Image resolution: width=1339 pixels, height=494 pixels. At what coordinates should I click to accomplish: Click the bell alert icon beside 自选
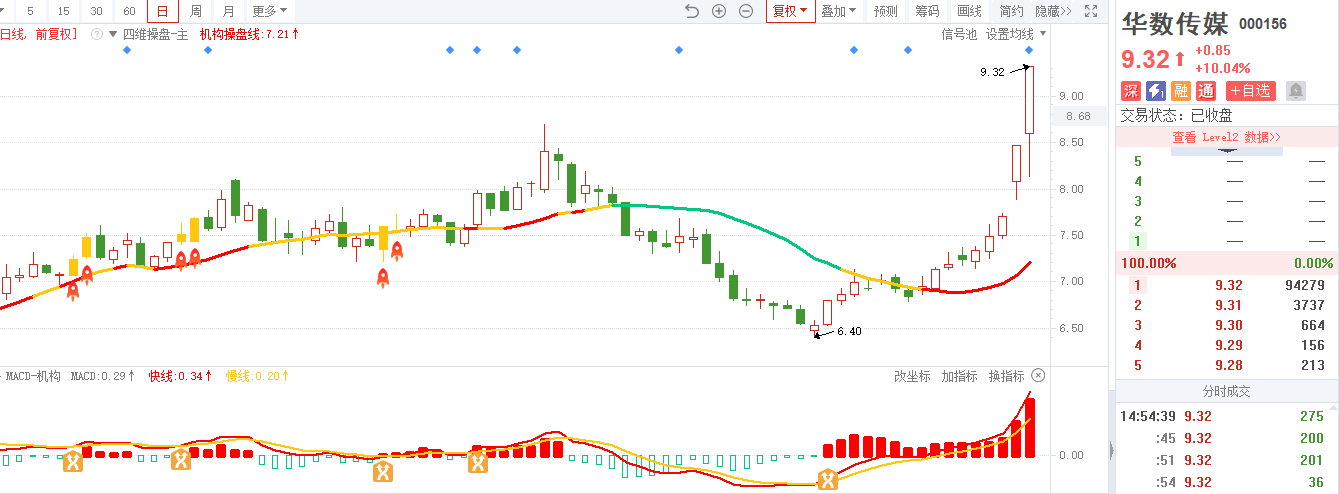(1296, 91)
